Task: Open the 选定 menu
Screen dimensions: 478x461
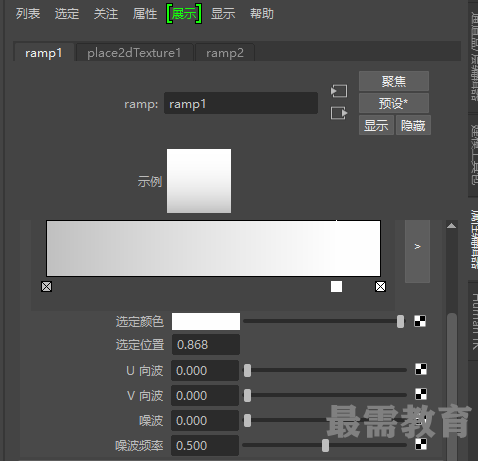Action: coord(67,14)
